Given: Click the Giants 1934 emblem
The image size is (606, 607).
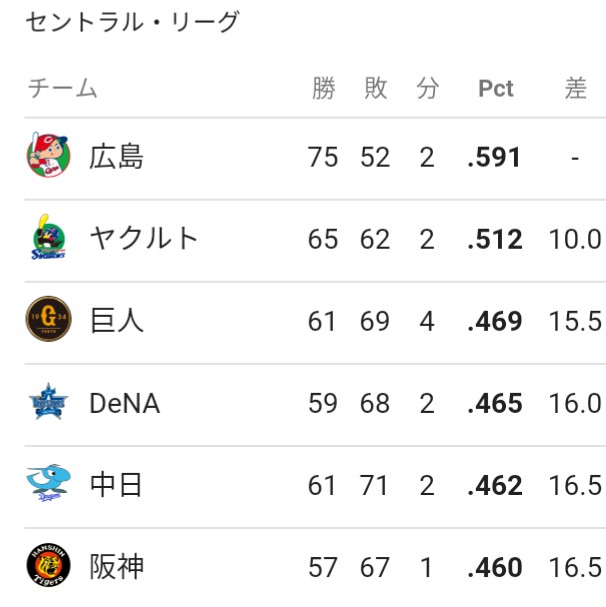Looking at the screenshot, I should pos(48,319).
